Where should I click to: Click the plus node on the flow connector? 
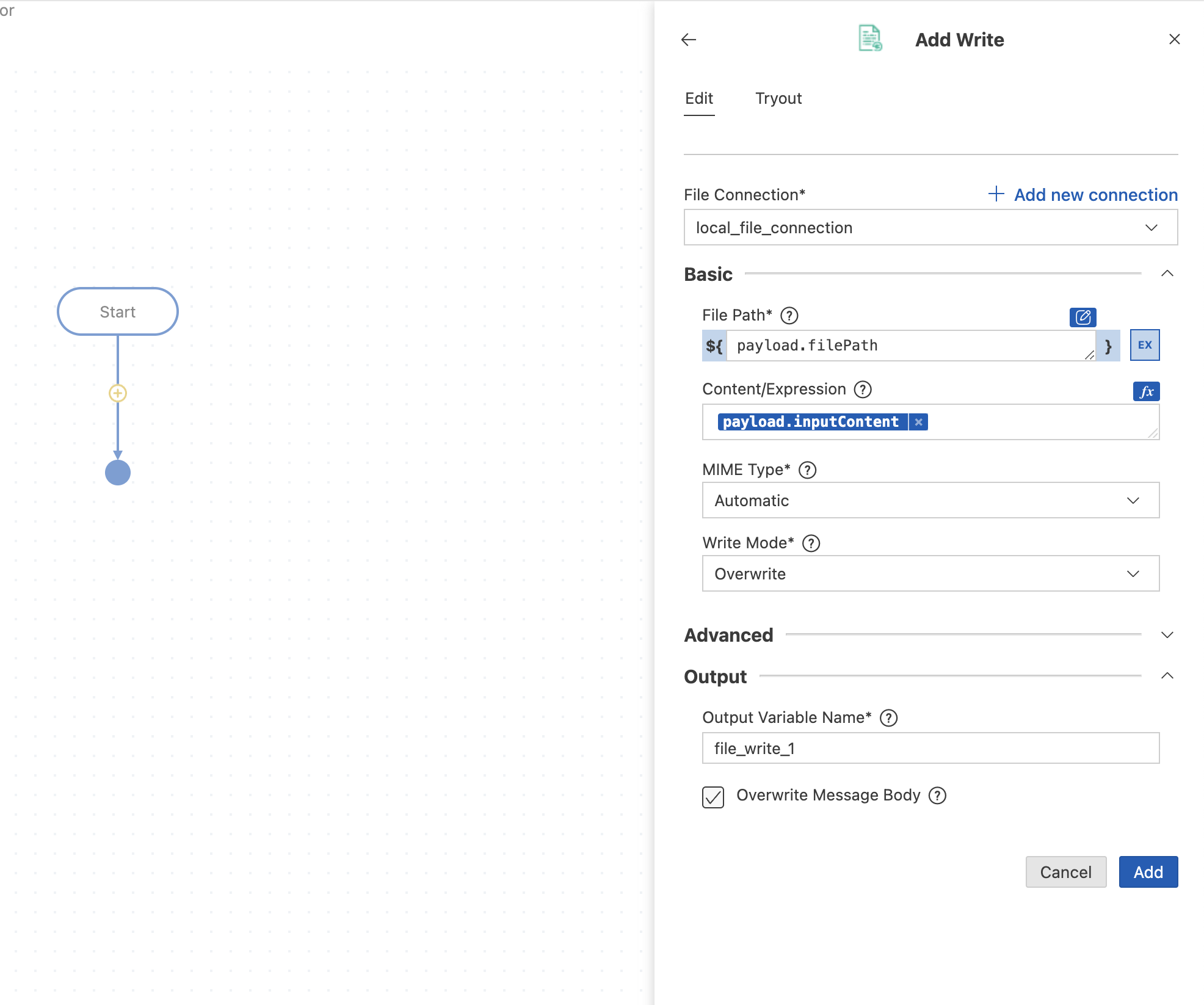coord(118,393)
